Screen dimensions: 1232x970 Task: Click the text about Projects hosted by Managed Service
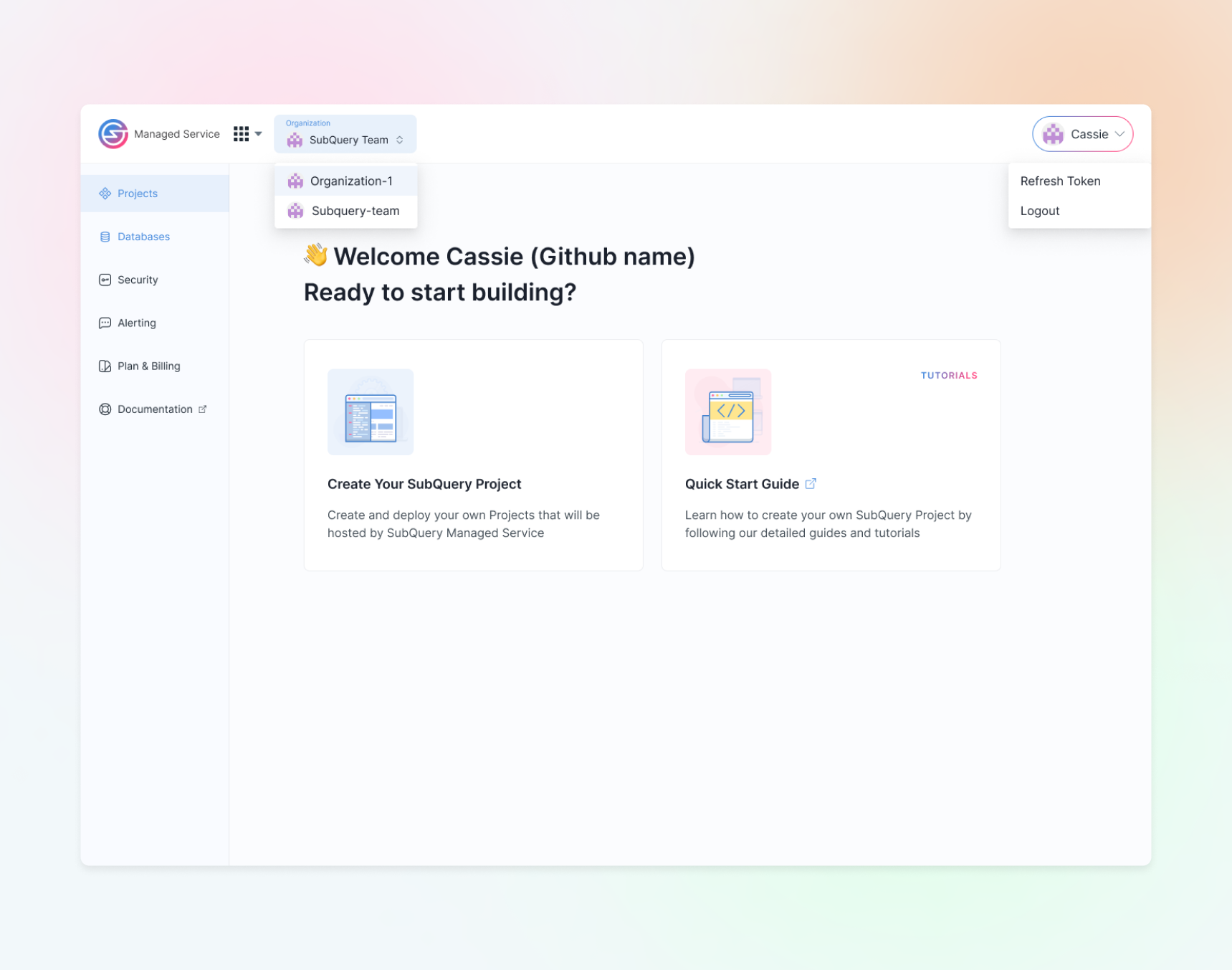click(464, 524)
